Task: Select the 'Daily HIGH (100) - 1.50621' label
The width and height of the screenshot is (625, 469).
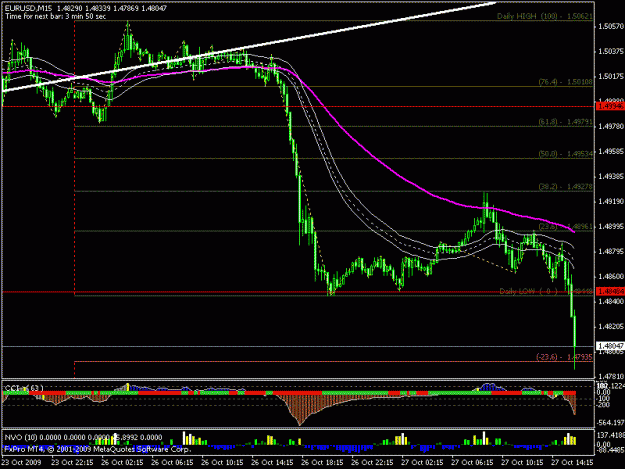Action: click(545, 16)
